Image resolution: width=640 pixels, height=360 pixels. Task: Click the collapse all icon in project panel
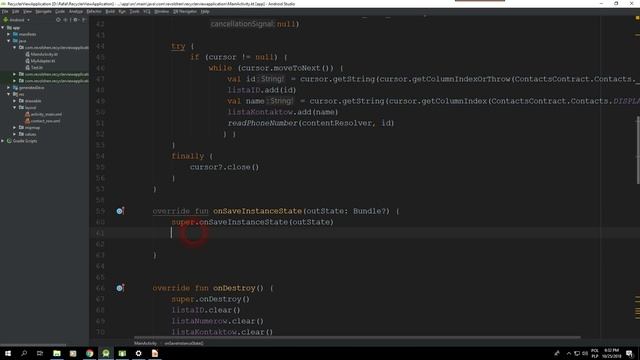tap(66, 20)
